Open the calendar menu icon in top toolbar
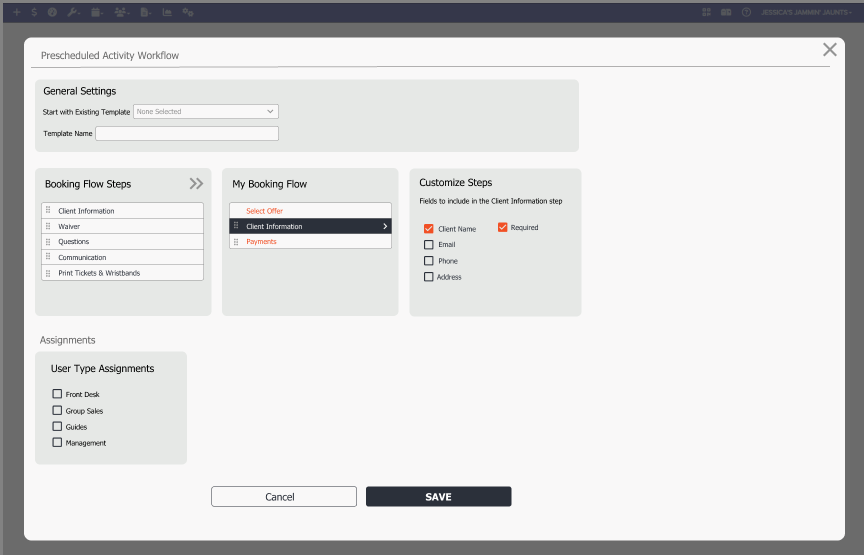Screen dimensions: 864x555 point(97,12)
